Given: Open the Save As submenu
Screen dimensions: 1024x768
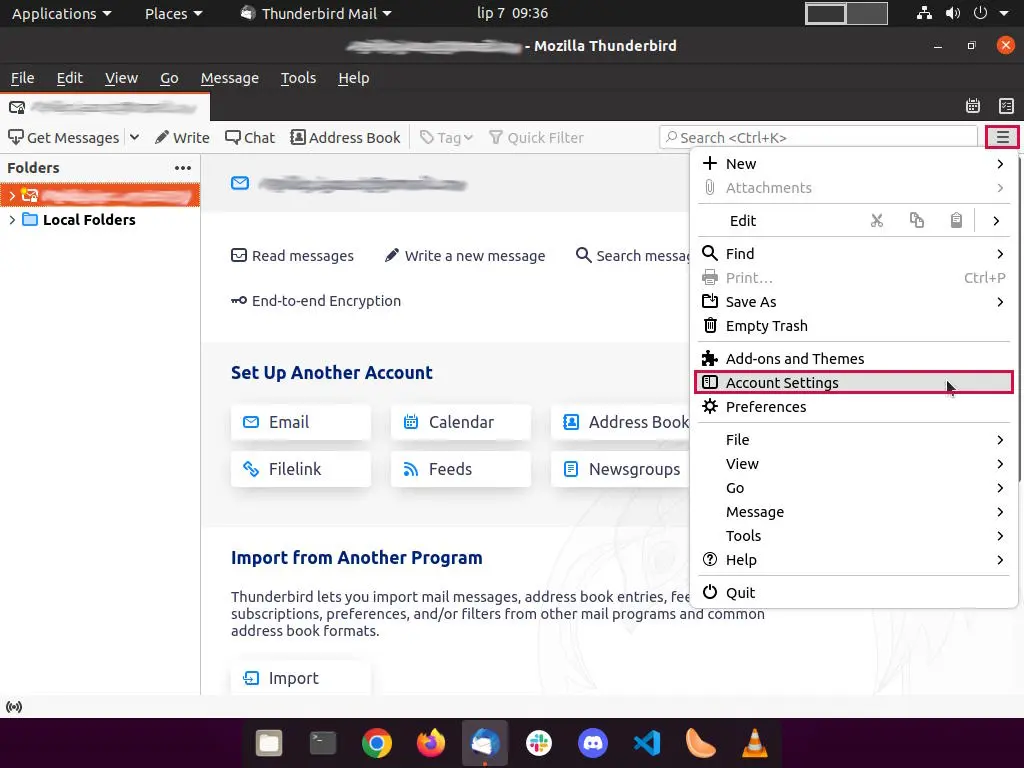Looking at the screenshot, I should pyautogui.click(x=854, y=302).
